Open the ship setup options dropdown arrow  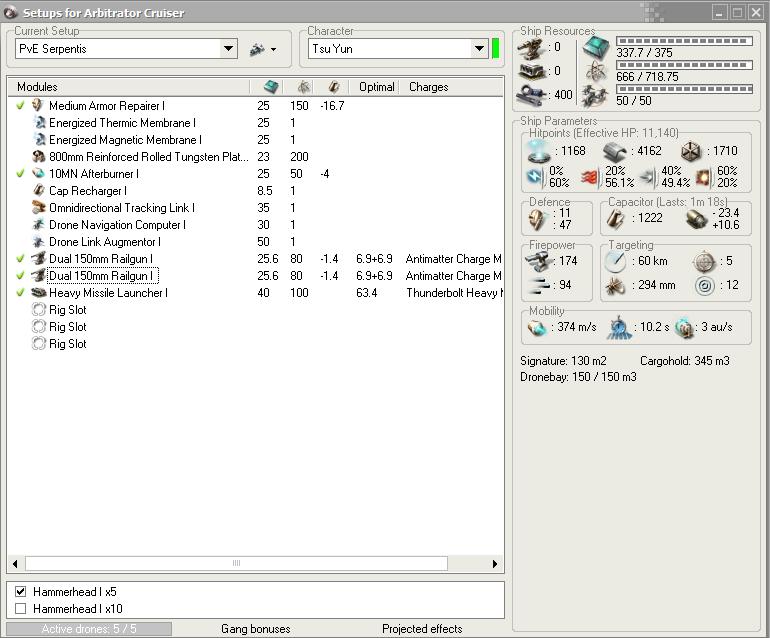[x=274, y=50]
